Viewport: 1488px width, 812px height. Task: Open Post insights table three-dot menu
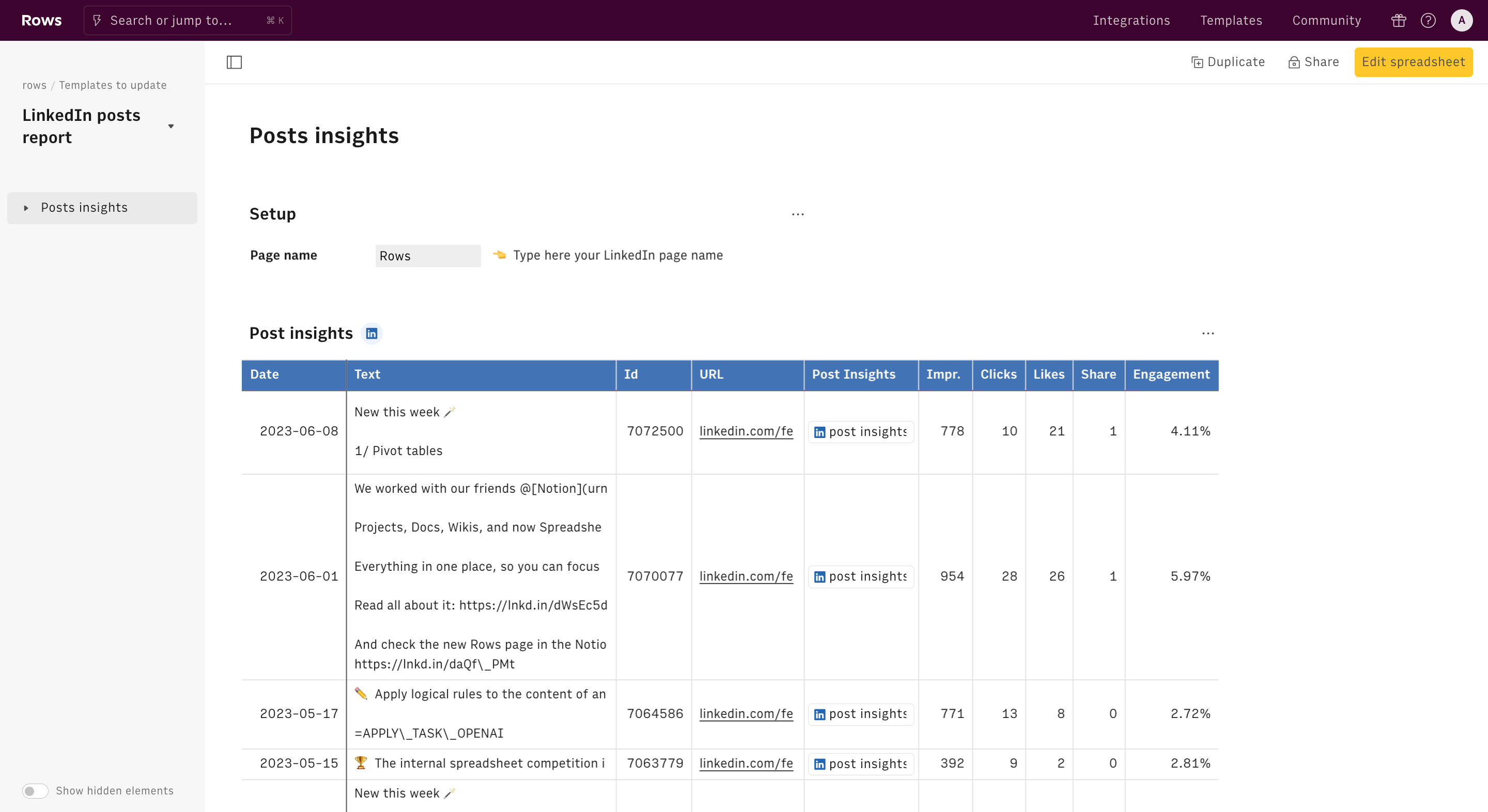[1208, 333]
